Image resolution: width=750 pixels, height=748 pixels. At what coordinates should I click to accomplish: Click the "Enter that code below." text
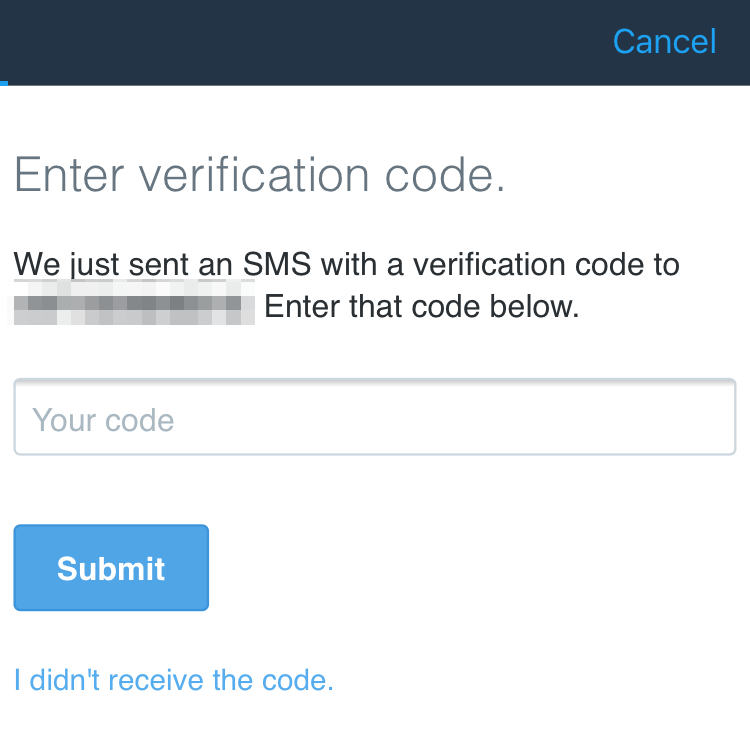tap(422, 306)
